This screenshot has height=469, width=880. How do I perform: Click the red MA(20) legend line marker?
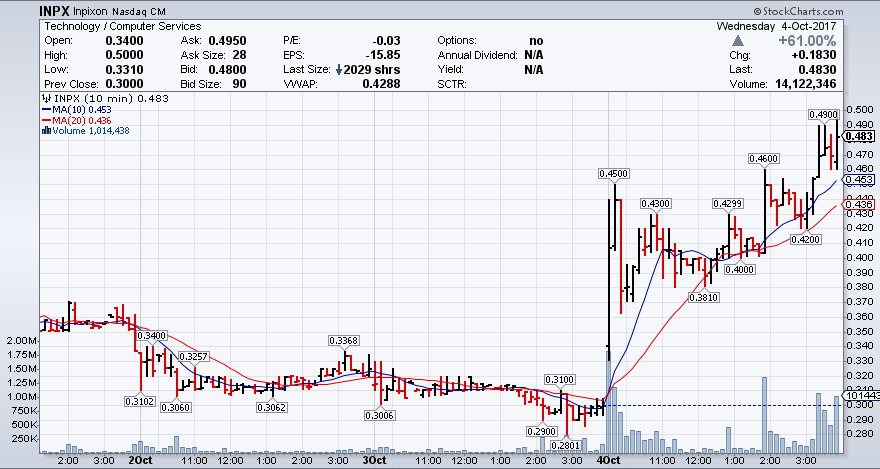click(x=44, y=120)
